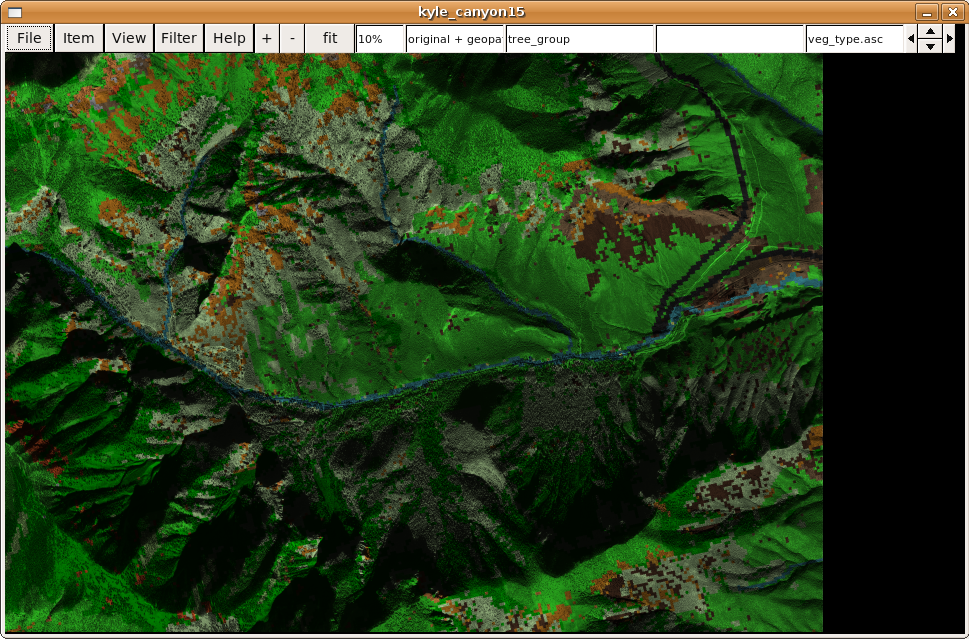The image size is (969, 639).
Task: Click the fit button
Action: [330, 38]
